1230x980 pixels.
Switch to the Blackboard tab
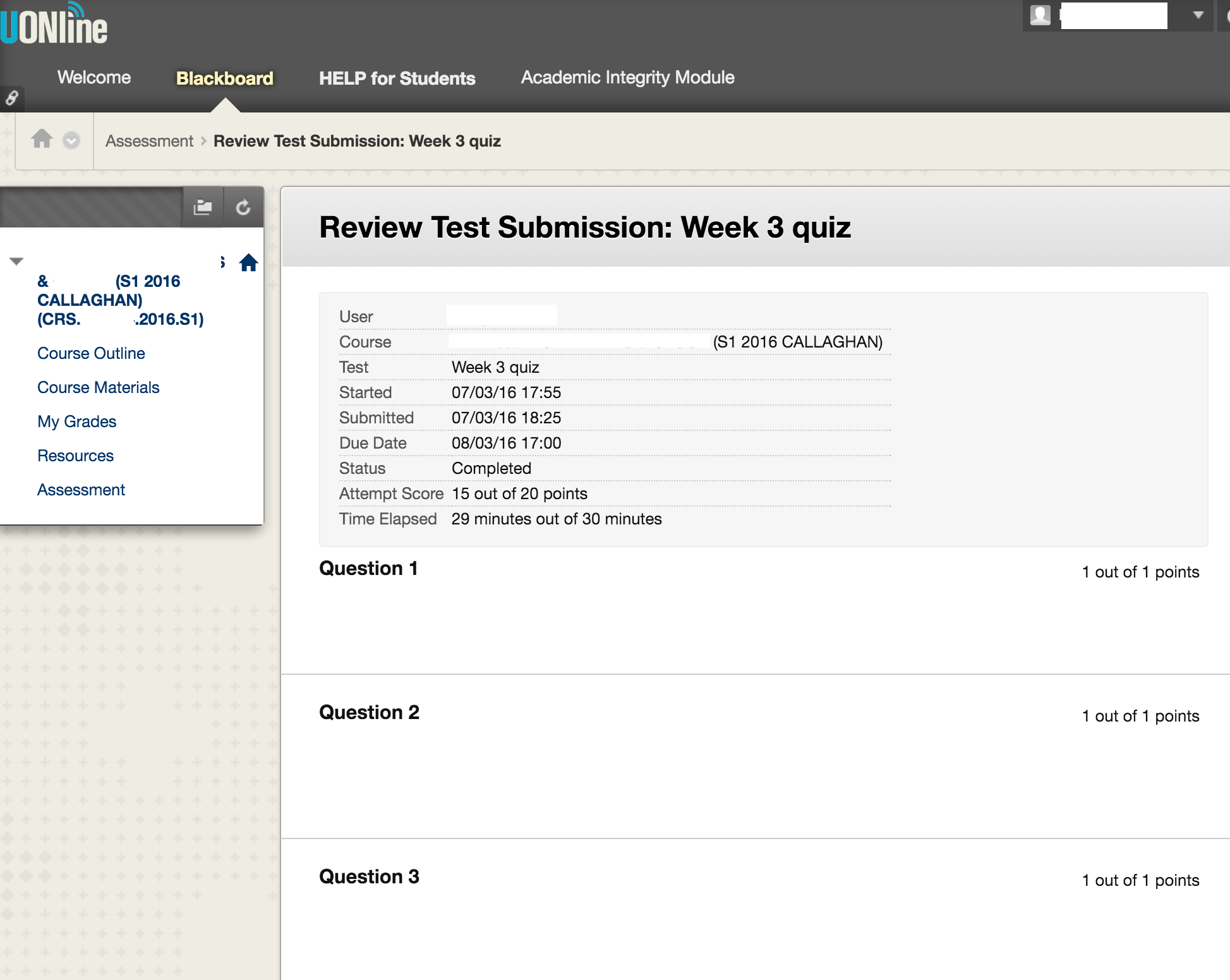coord(224,78)
